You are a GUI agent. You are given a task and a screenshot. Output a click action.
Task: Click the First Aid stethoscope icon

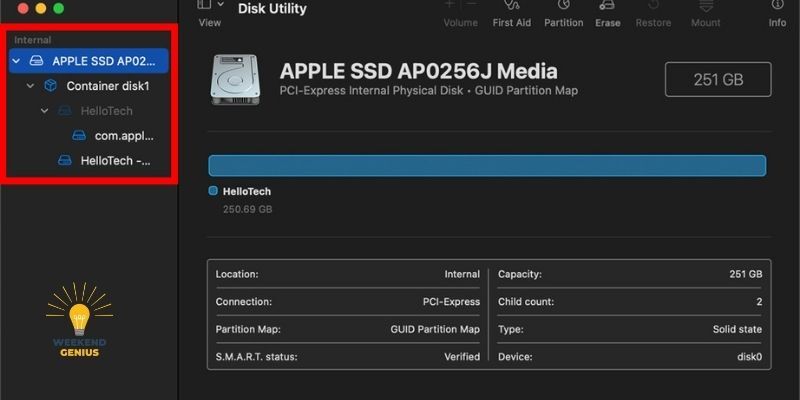click(x=511, y=5)
